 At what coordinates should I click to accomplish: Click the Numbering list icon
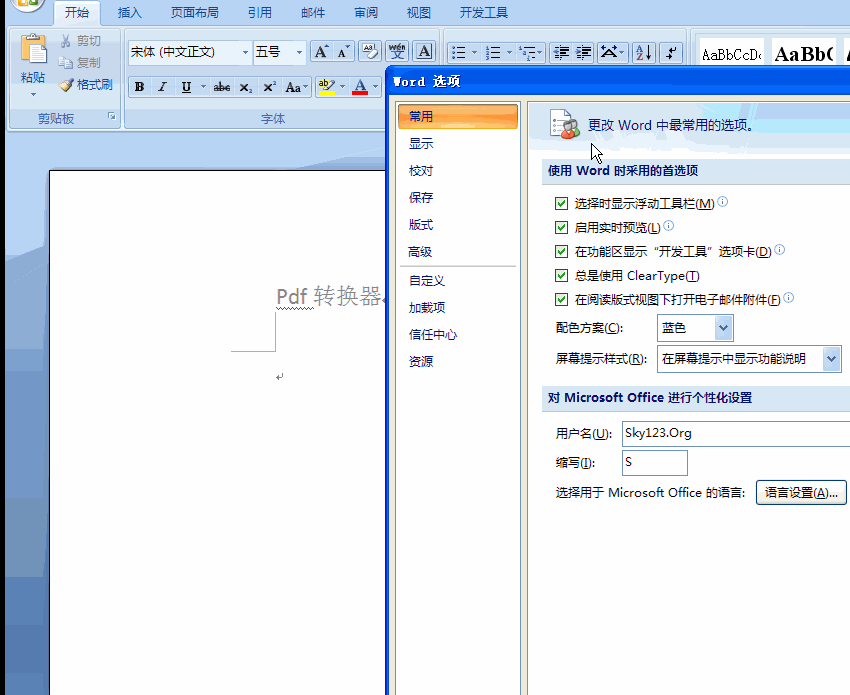click(493, 53)
